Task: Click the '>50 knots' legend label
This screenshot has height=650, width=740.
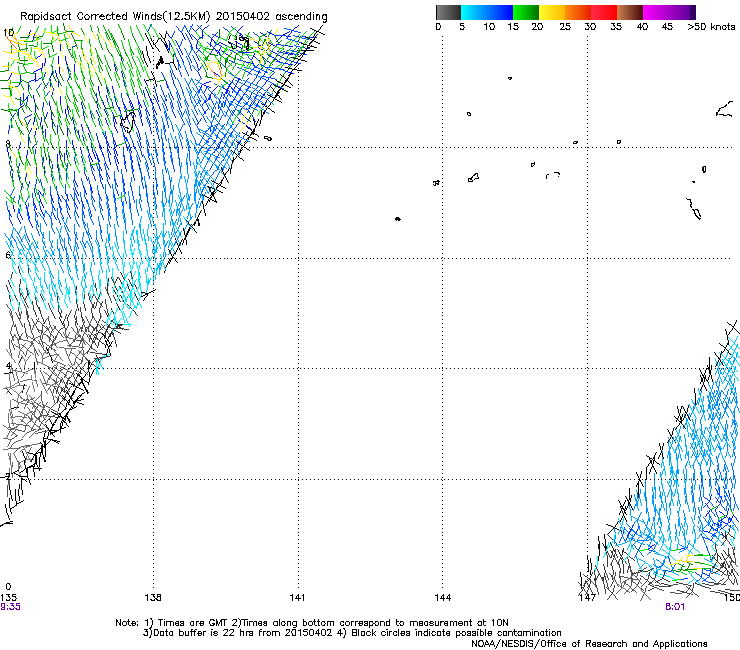Action: pos(711,27)
